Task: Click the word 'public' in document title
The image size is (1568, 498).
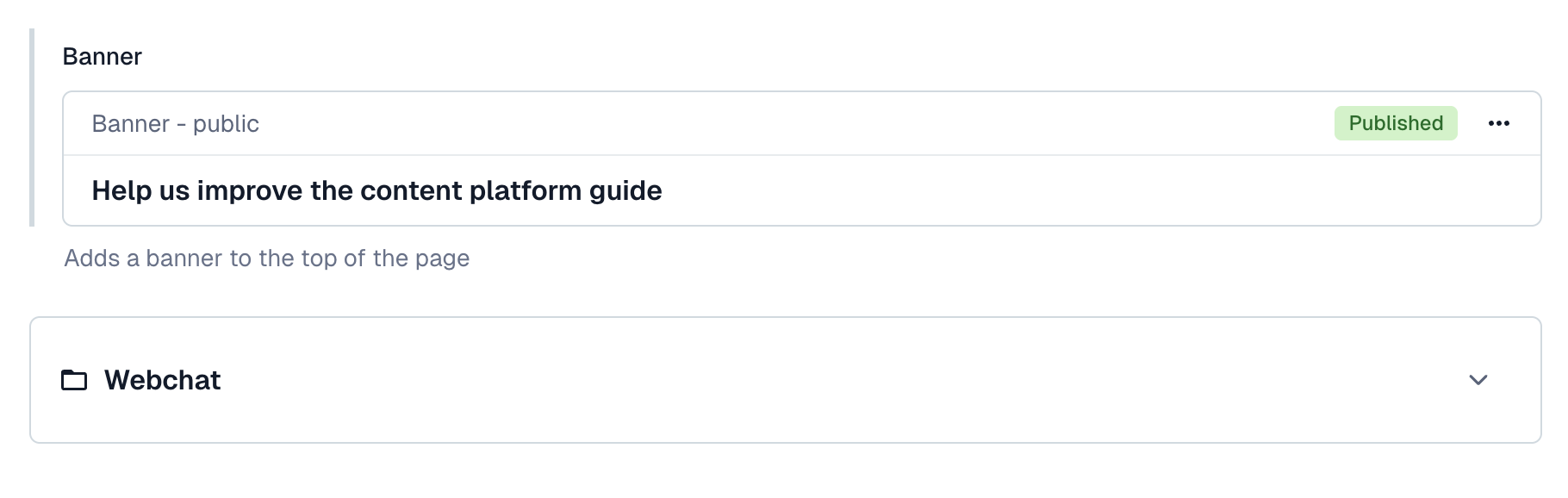Action: pos(226,125)
